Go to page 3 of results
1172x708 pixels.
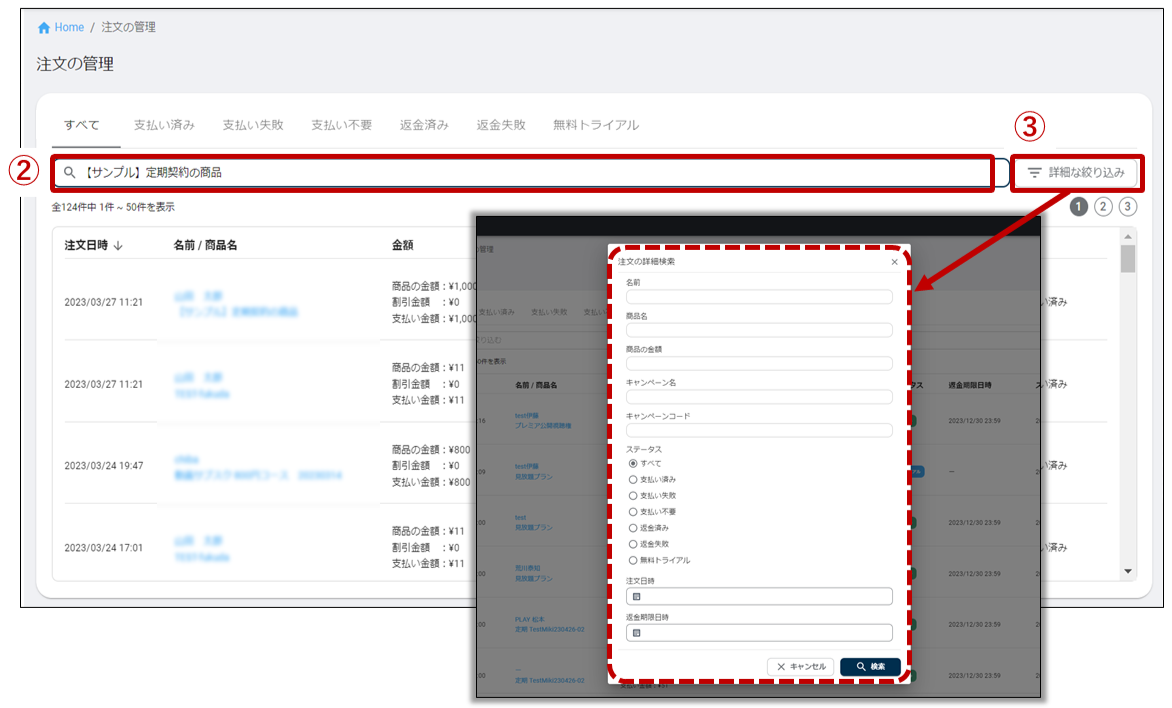(1128, 207)
